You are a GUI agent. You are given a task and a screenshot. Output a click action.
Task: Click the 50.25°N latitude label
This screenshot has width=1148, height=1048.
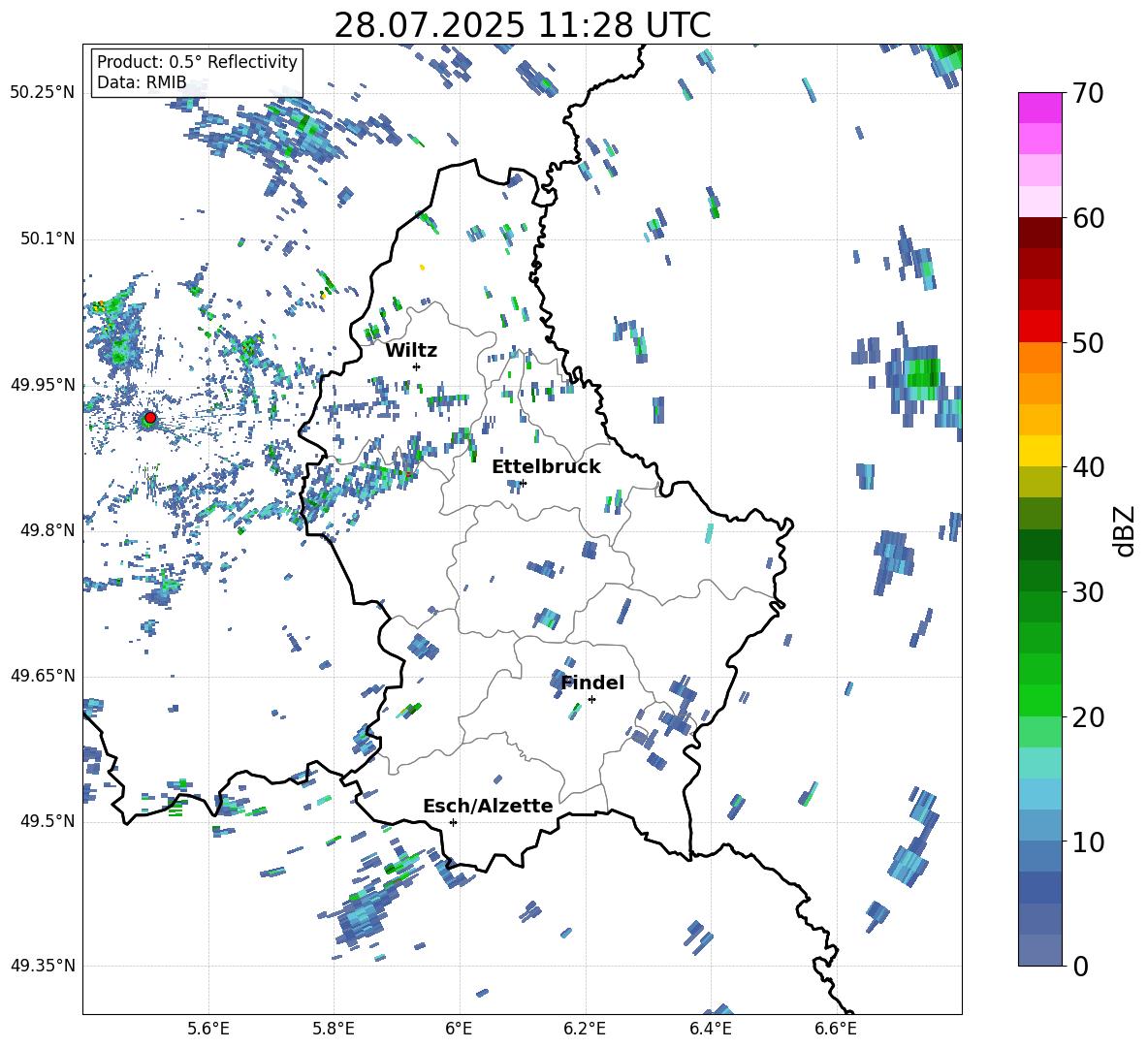tap(43, 93)
